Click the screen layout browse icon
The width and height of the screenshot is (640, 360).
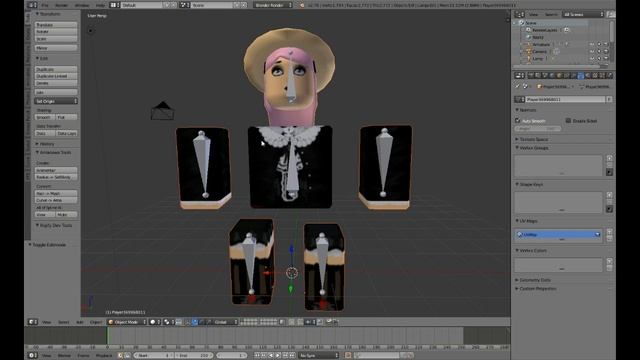click(115, 5)
